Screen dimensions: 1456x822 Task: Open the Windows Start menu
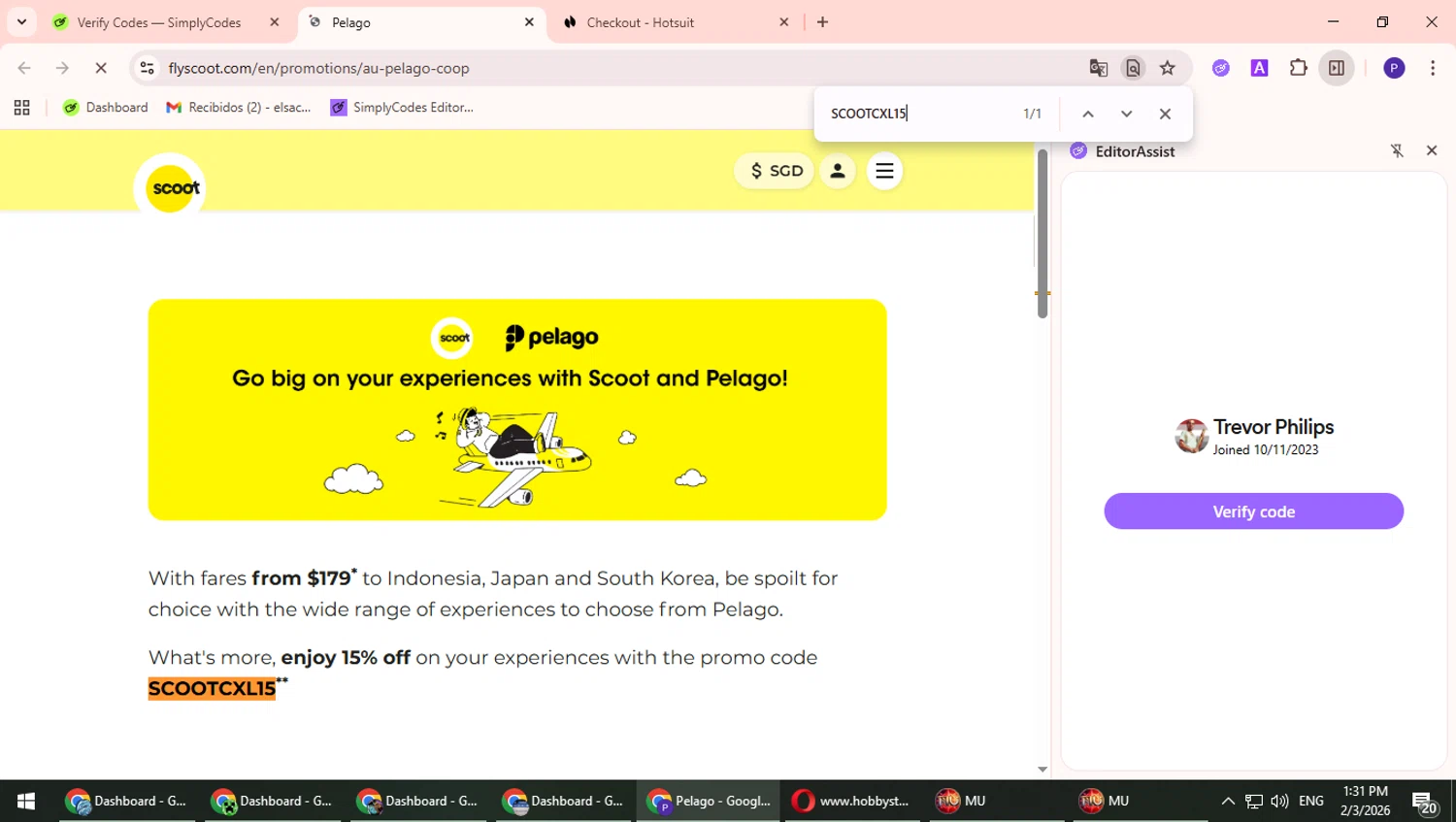pyautogui.click(x=26, y=801)
